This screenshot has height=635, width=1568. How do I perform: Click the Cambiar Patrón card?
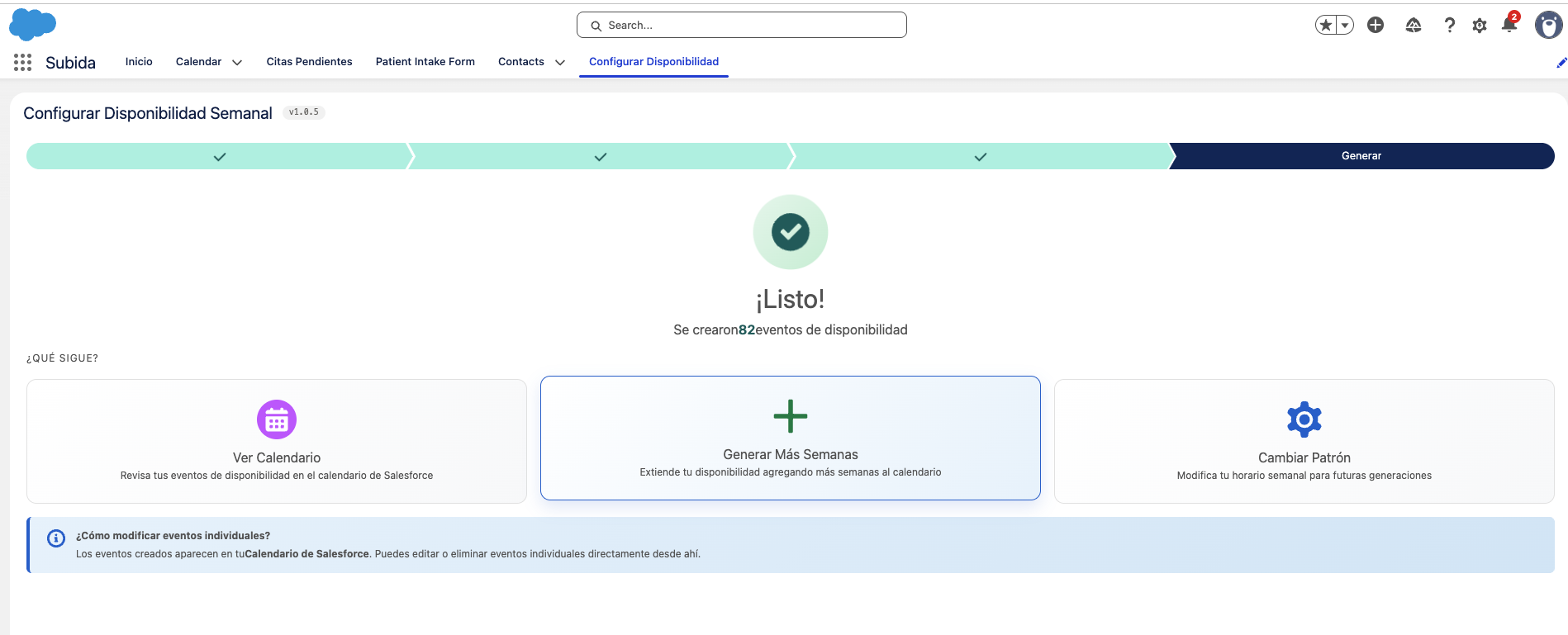point(1304,441)
